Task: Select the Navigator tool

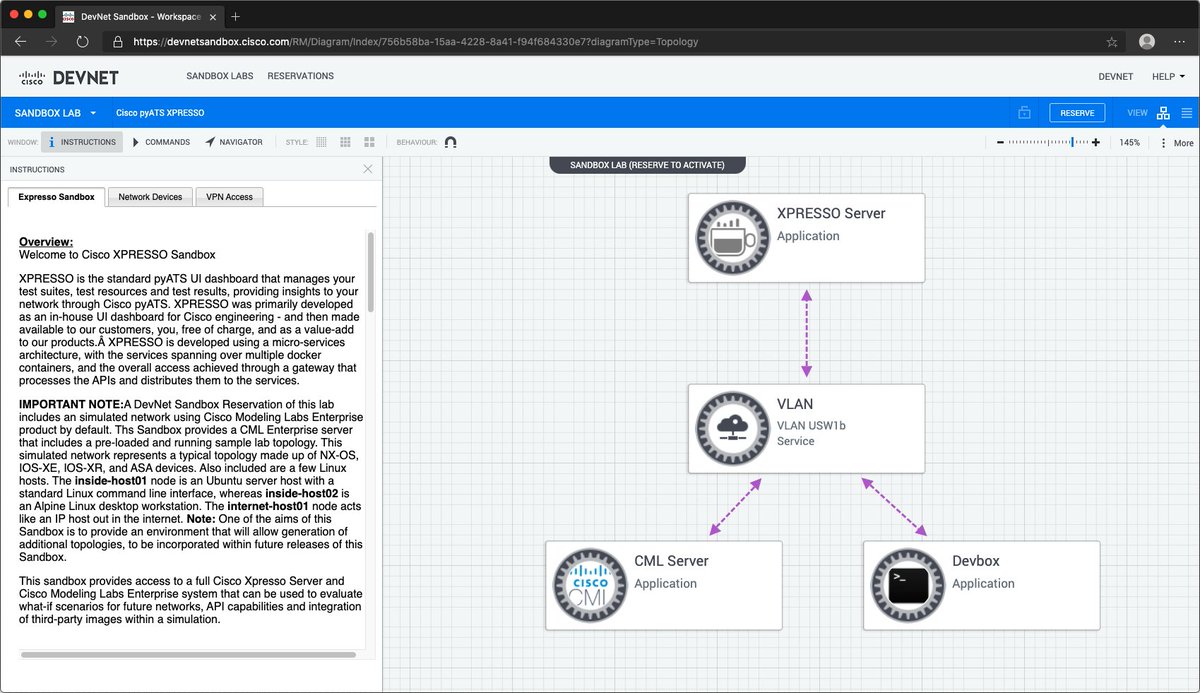Action: pyautogui.click(x=234, y=142)
